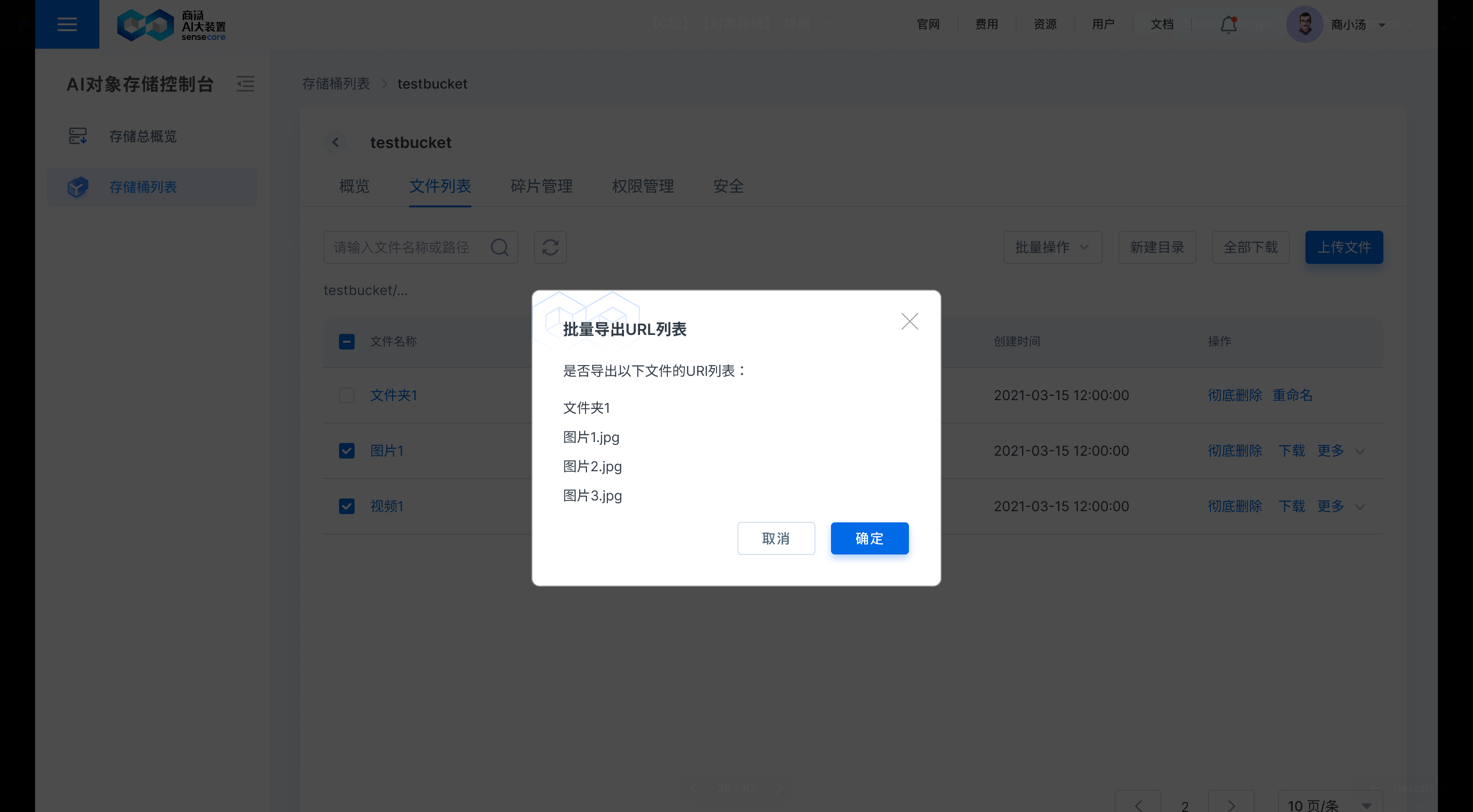Screen dimensions: 1473x812
Task: Check the 文件夹1 checkbox
Action: click(x=346, y=395)
